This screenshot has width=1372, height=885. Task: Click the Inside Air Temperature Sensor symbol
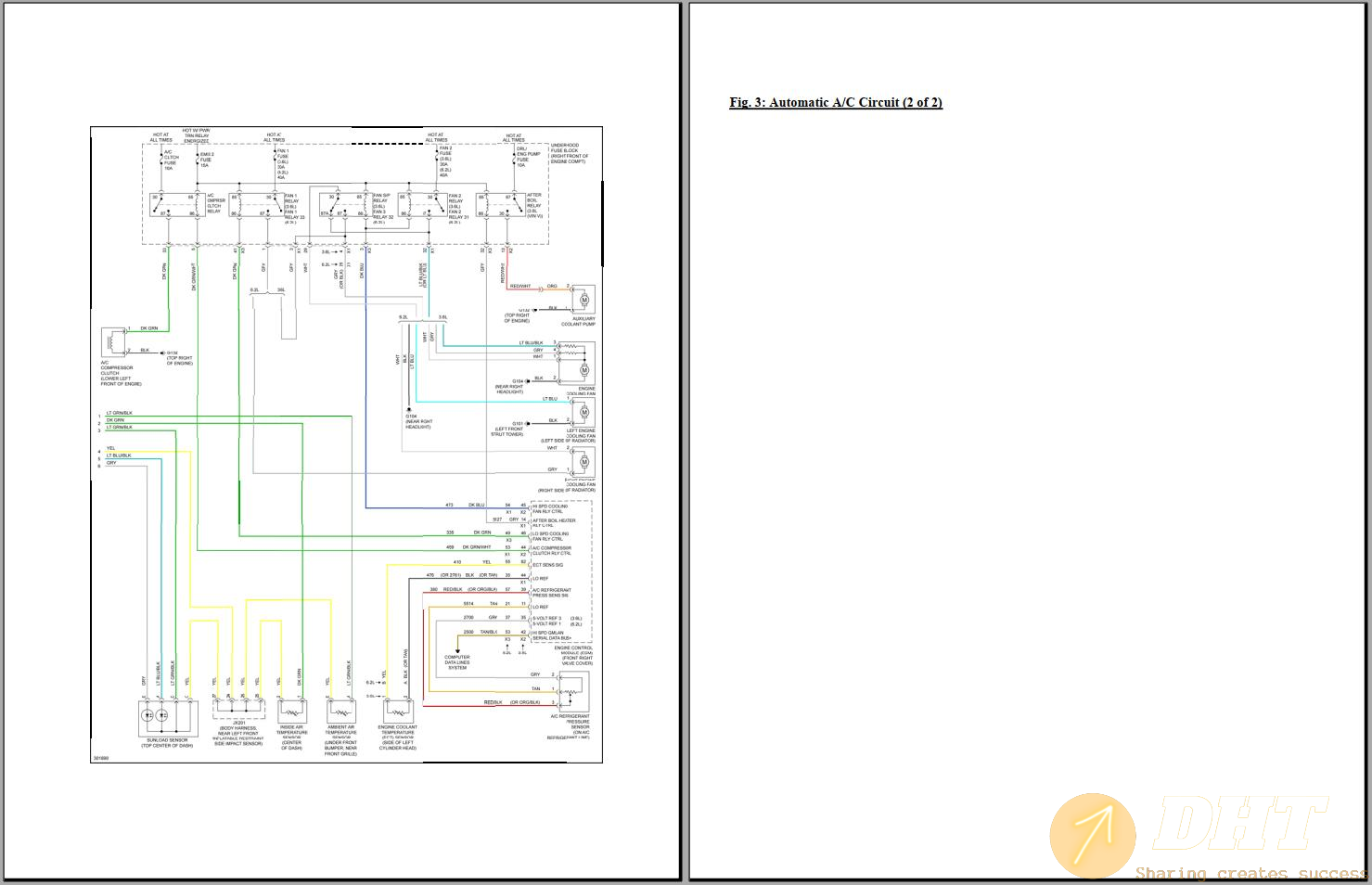(291, 712)
